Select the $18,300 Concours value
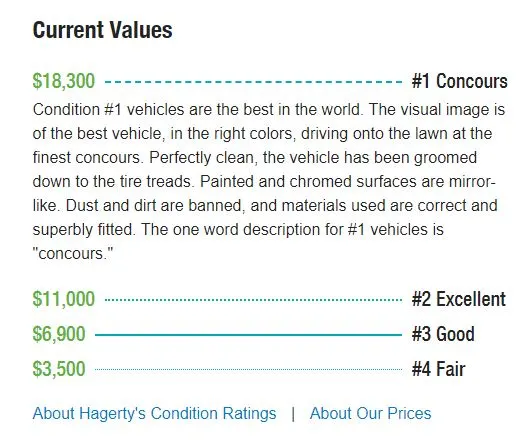 64,81
